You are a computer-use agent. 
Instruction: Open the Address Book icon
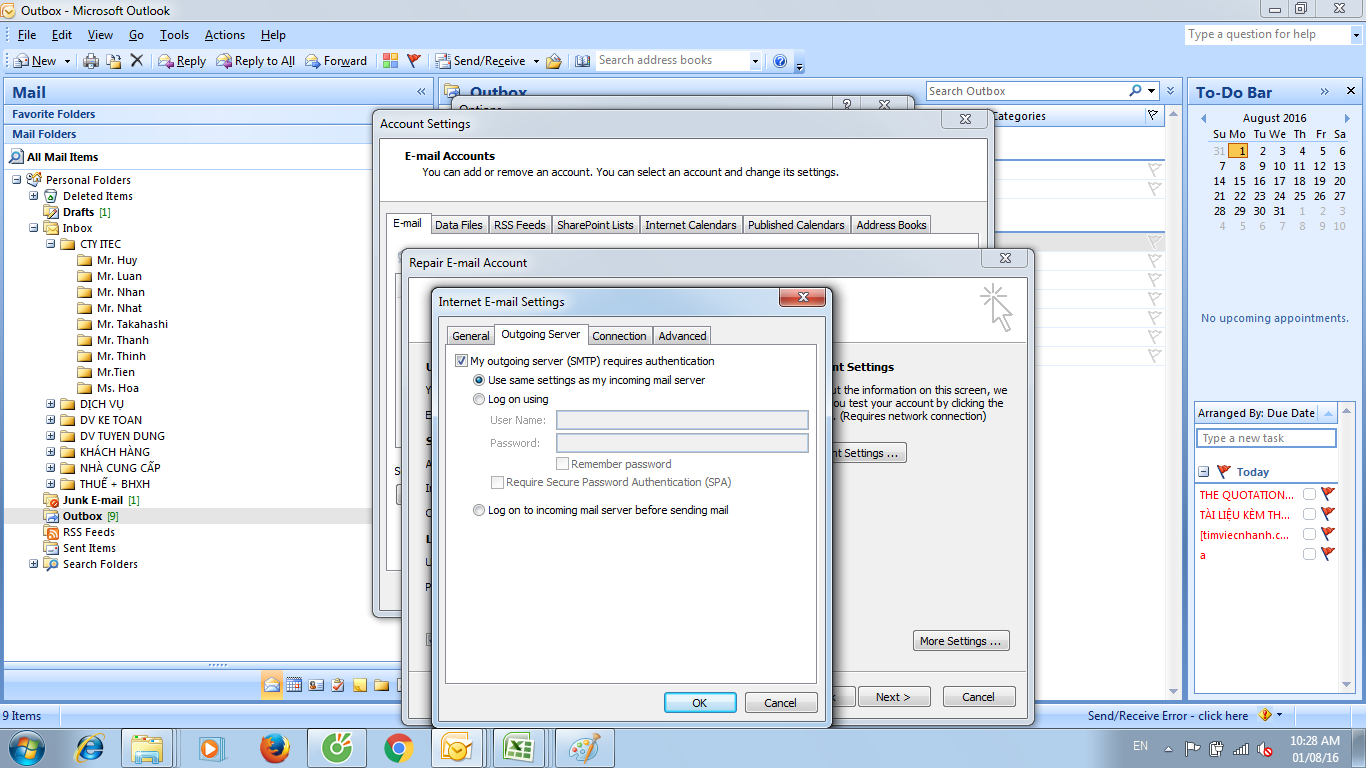point(582,60)
